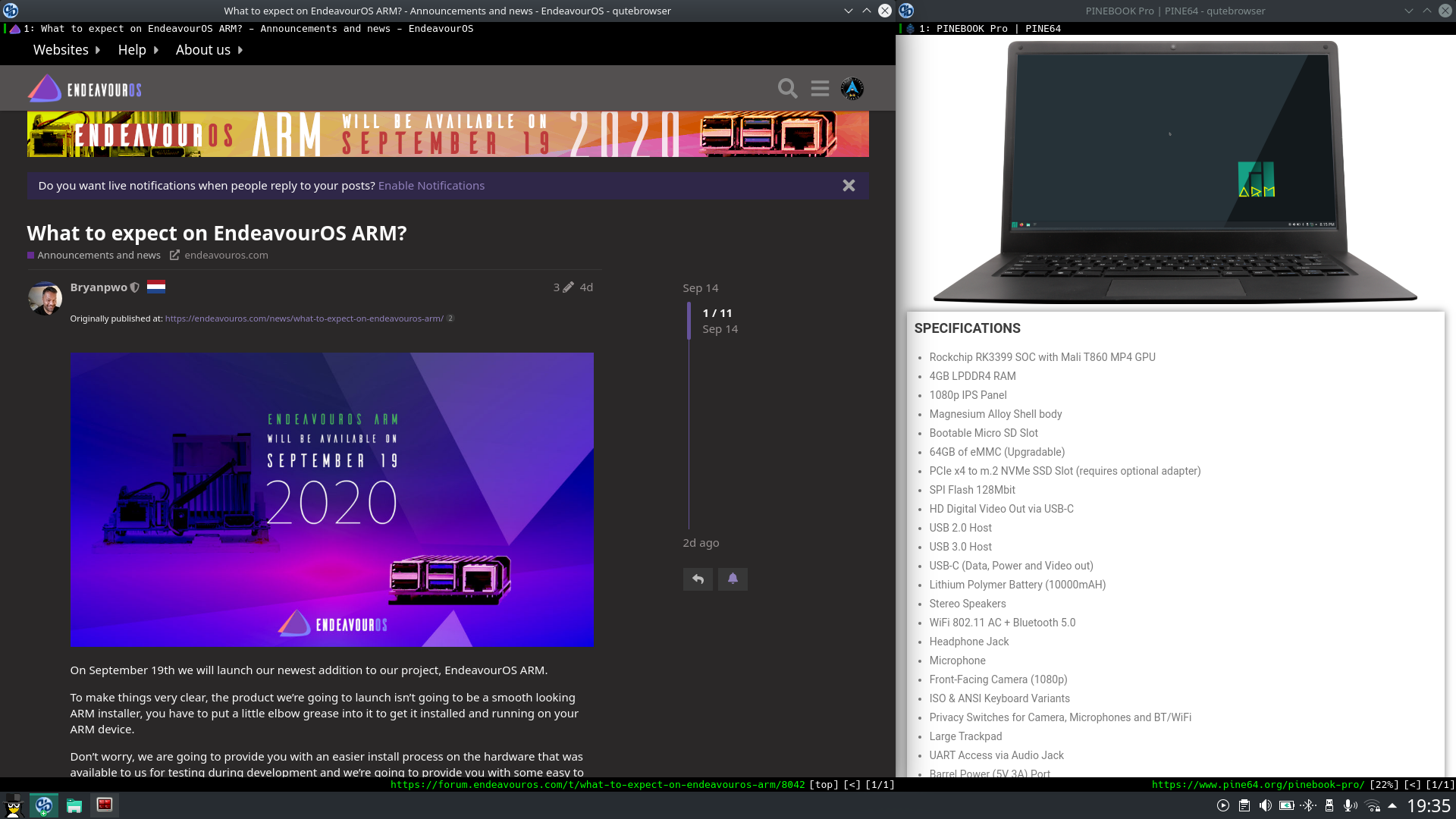This screenshot has height=819, width=1456.
Task: Toggle the microphone in the system tray
Action: click(x=1349, y=805)
